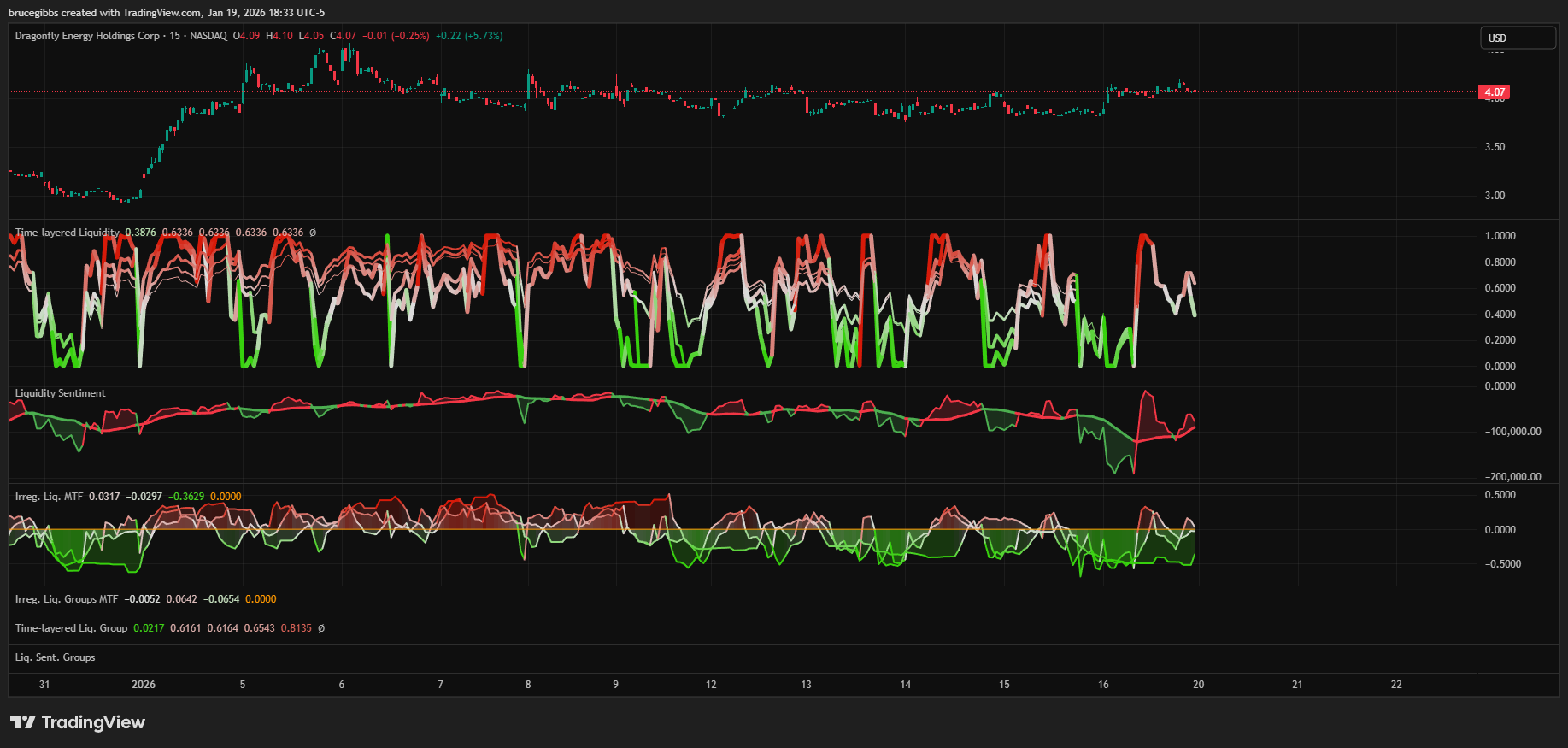Click the TradingView wordmark text
The width and height of the screenshot is (1568, 748).
[x=93, y=722]
